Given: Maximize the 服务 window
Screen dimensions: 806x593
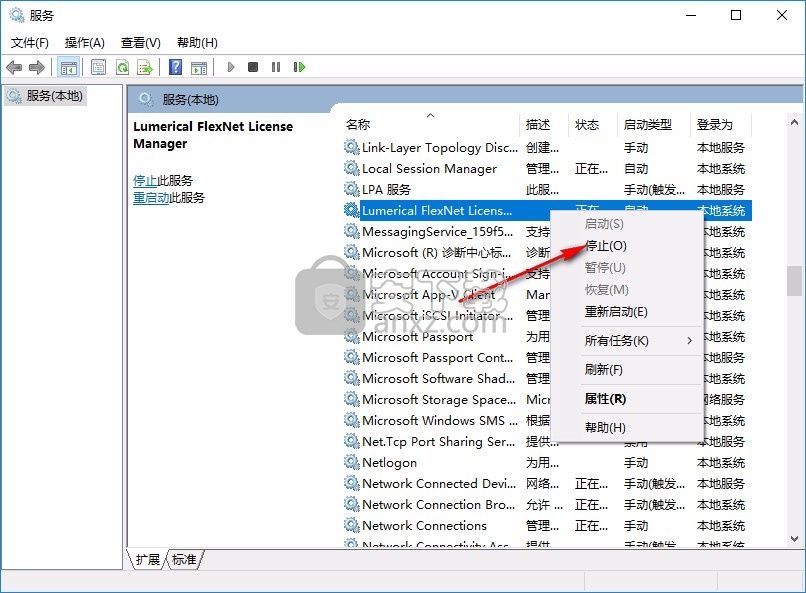Looking at the screenshot, I should (x=736, y=15).
